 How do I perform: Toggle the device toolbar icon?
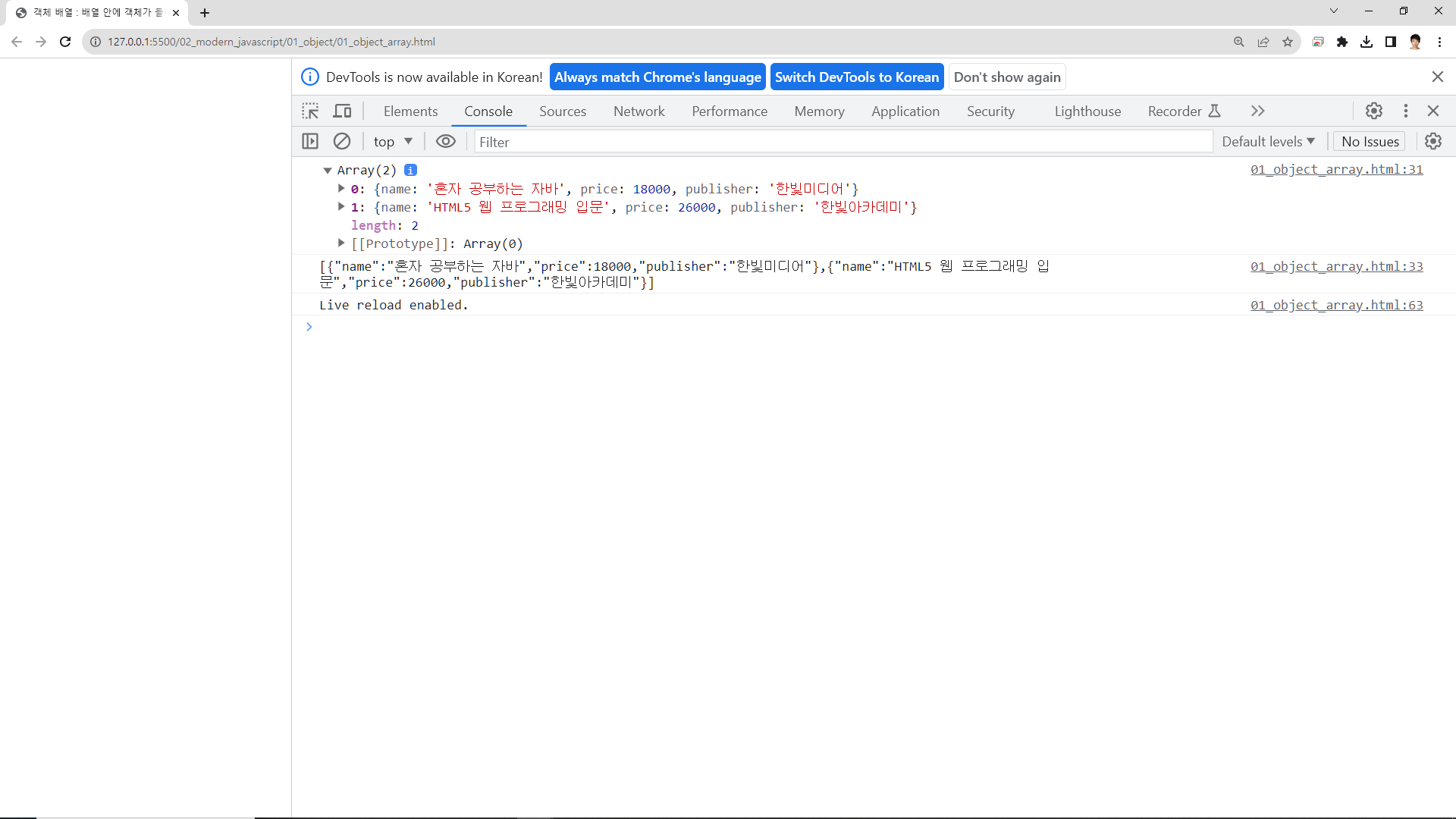click(x=343, y=111)
